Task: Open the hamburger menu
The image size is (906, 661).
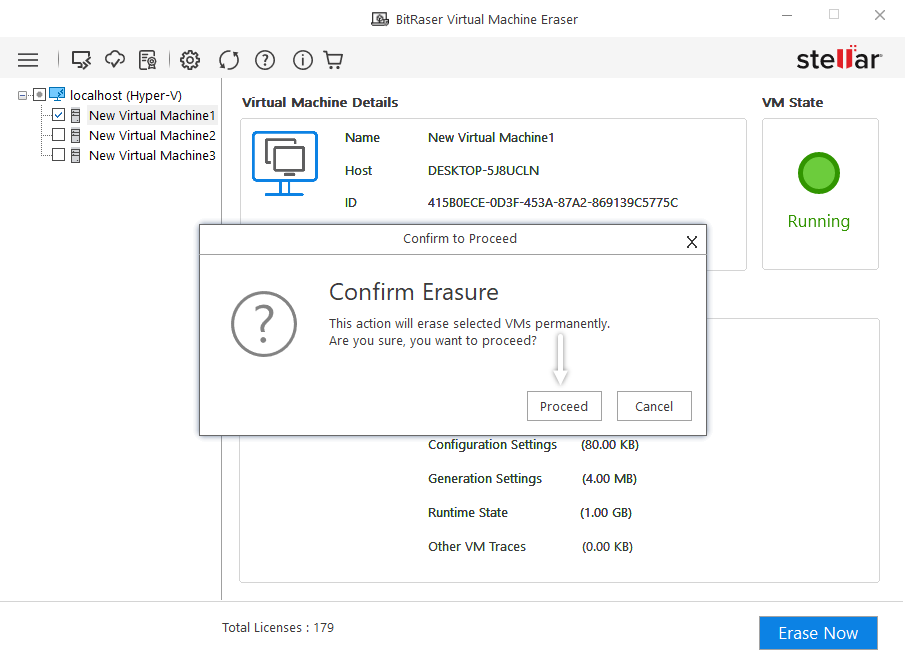Action: (28, 60)
